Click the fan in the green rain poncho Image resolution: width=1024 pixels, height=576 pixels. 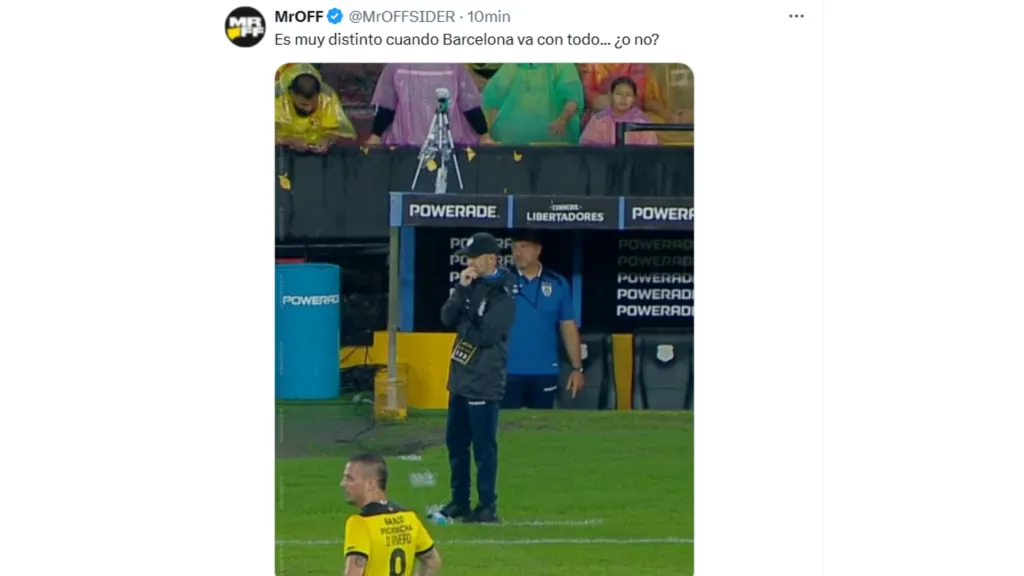click(534, 103)
